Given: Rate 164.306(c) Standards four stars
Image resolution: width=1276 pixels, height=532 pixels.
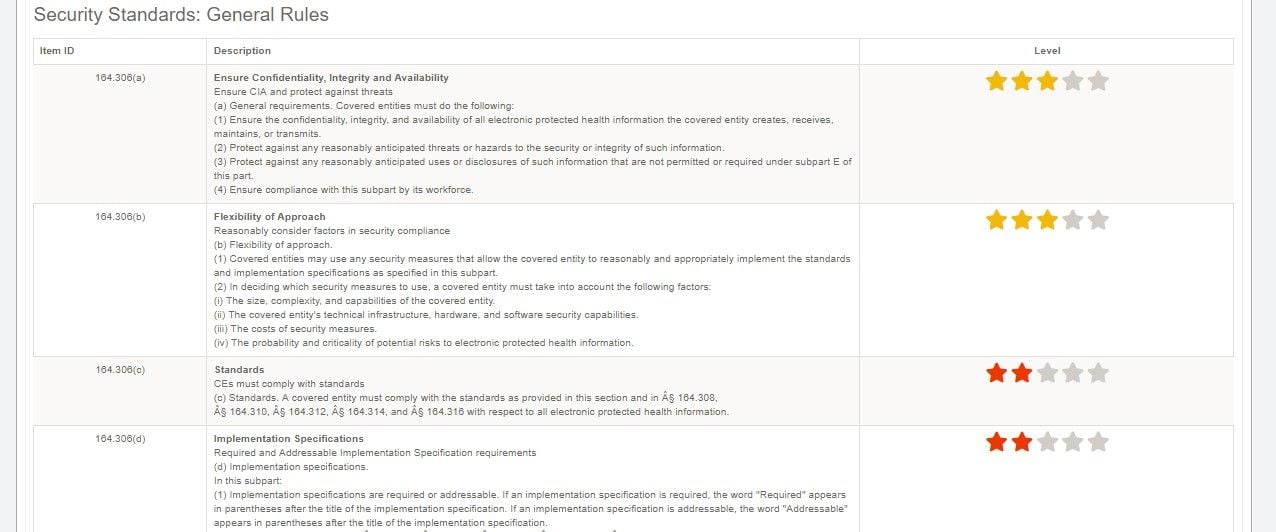Looking at the screenshot, I should tap(1073, 373).
